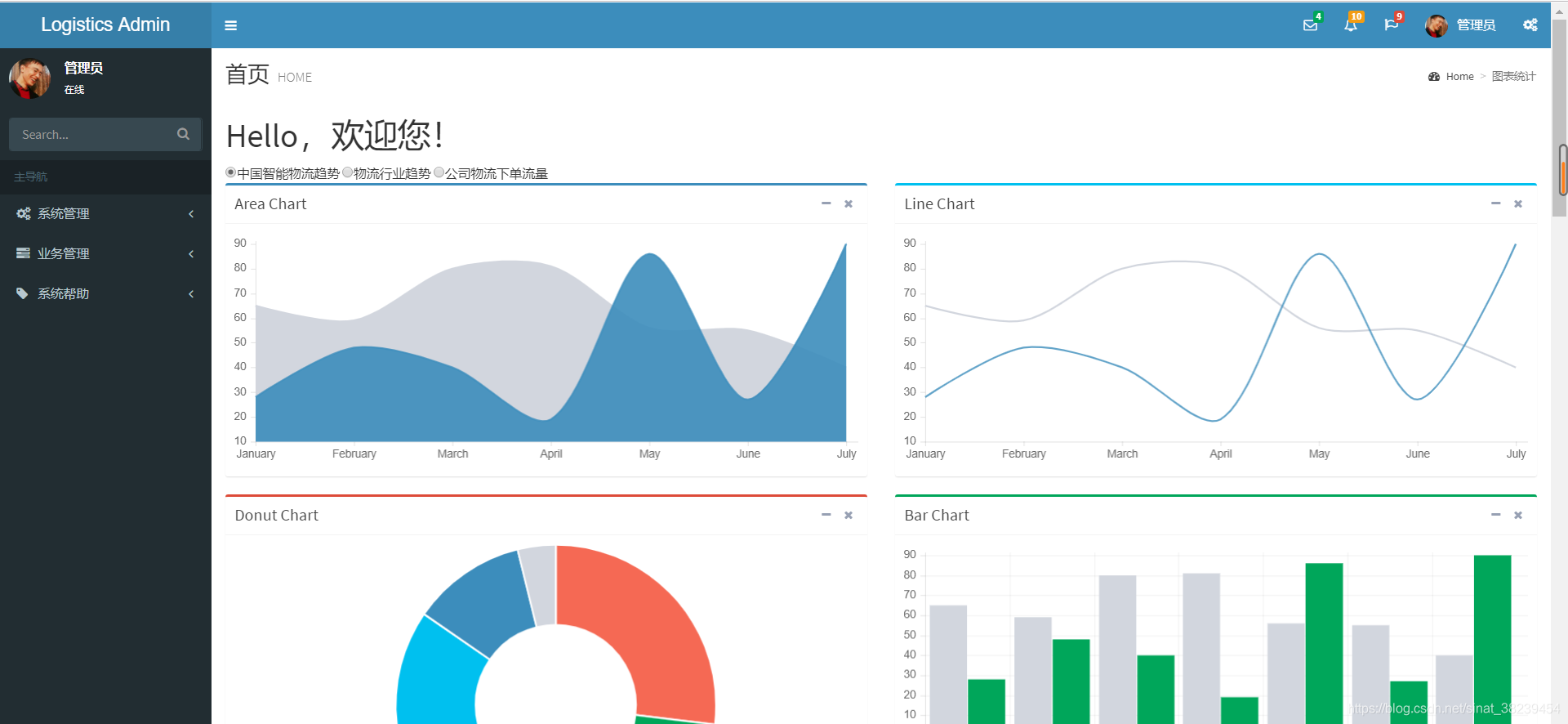
Task: Click the Logistics Admin logo link
Action: (x=105, y=25)
